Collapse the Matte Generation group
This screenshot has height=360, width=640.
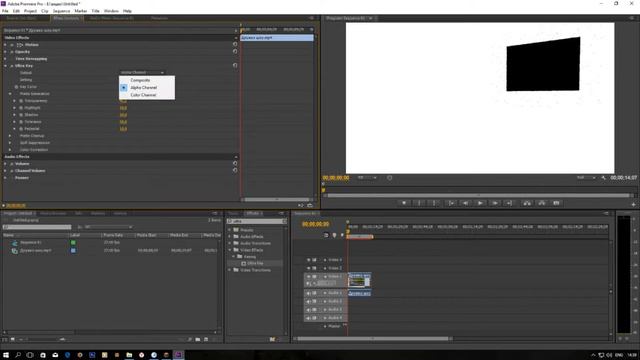(10, 93)
